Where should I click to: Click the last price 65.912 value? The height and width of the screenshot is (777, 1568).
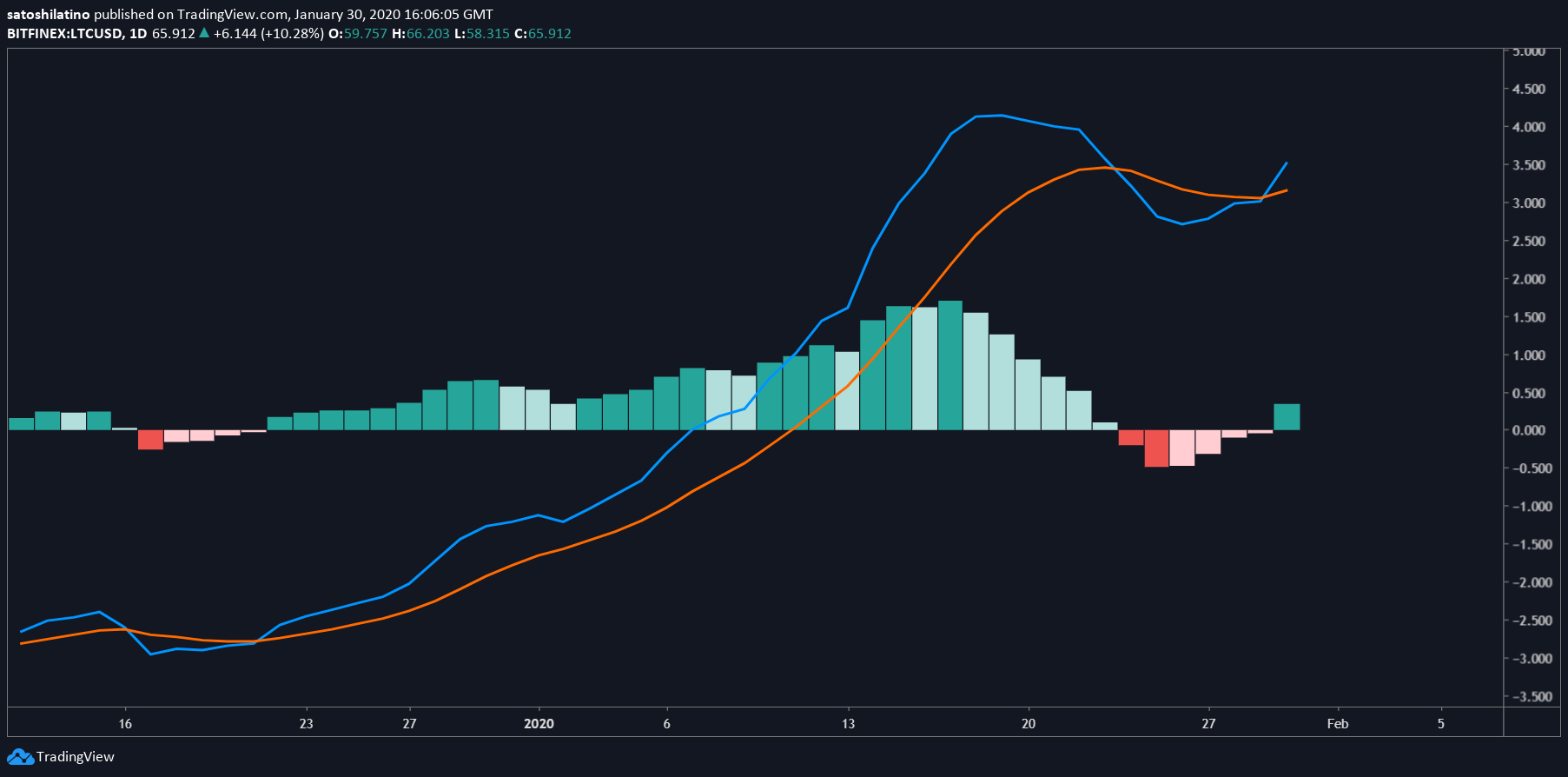coord(174,34)
